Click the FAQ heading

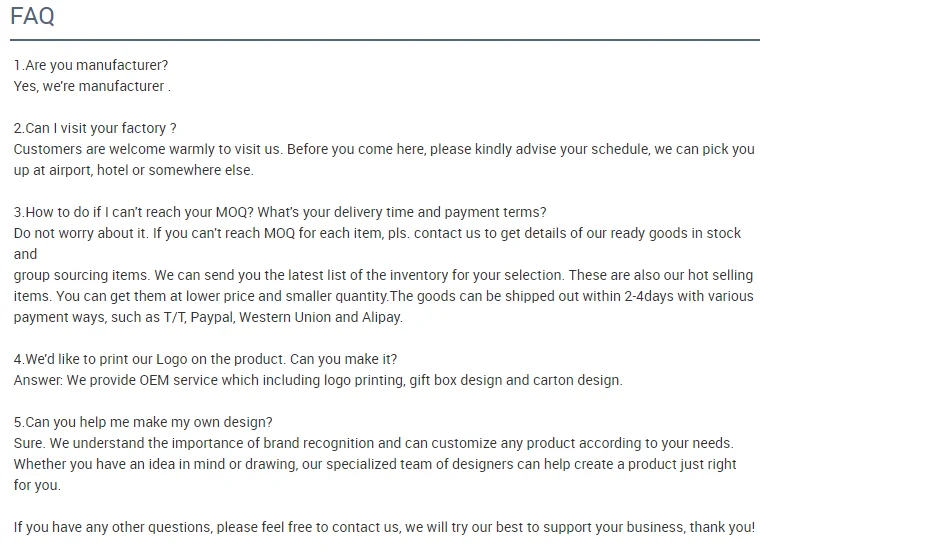click(32, 17)
